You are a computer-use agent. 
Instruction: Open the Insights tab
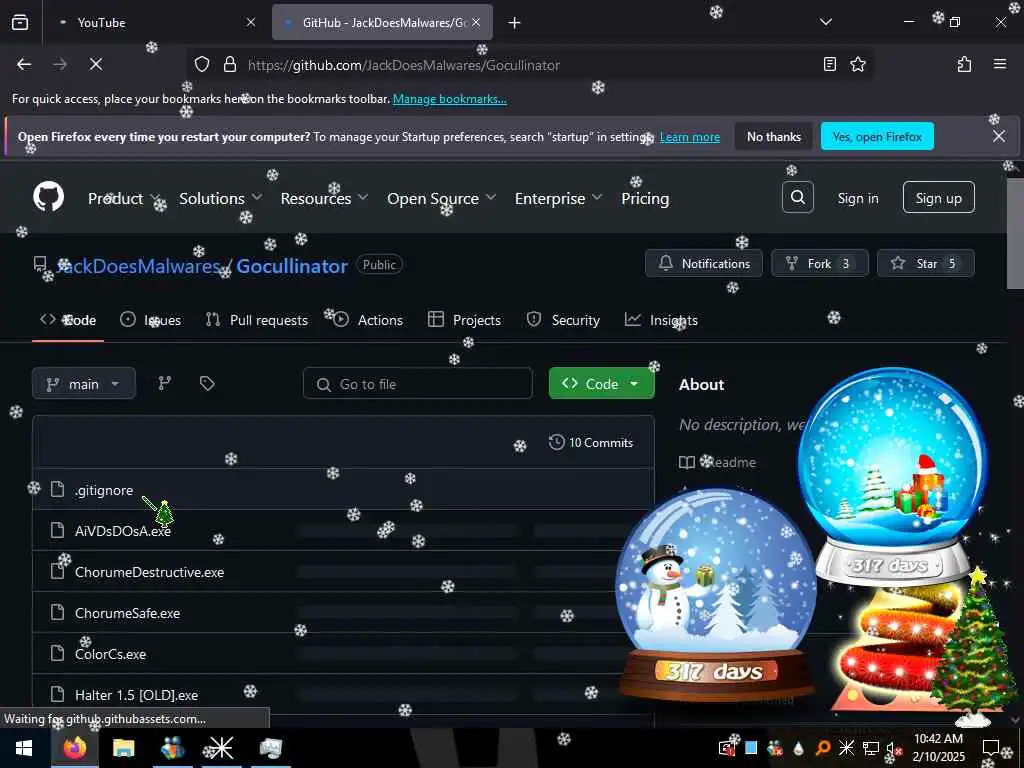pyautogui.click(x=661, y=320)
